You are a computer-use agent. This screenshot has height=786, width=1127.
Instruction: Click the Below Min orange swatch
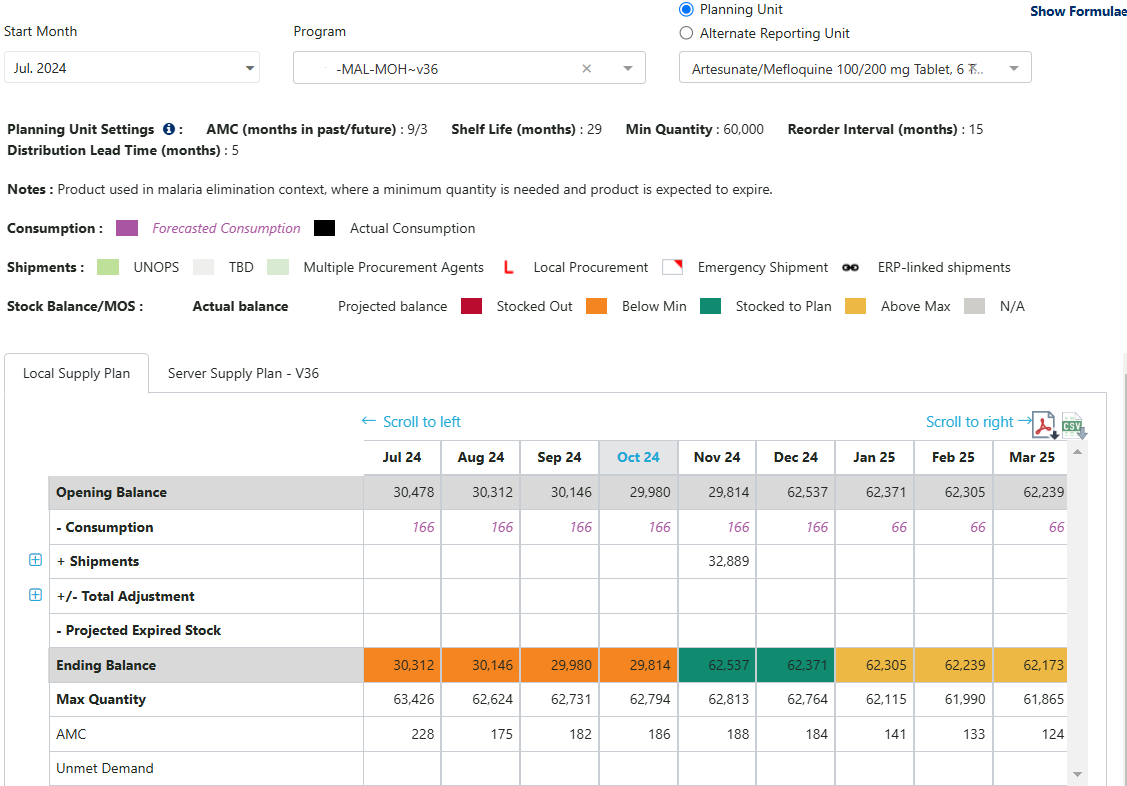click(x=597, y=306)
